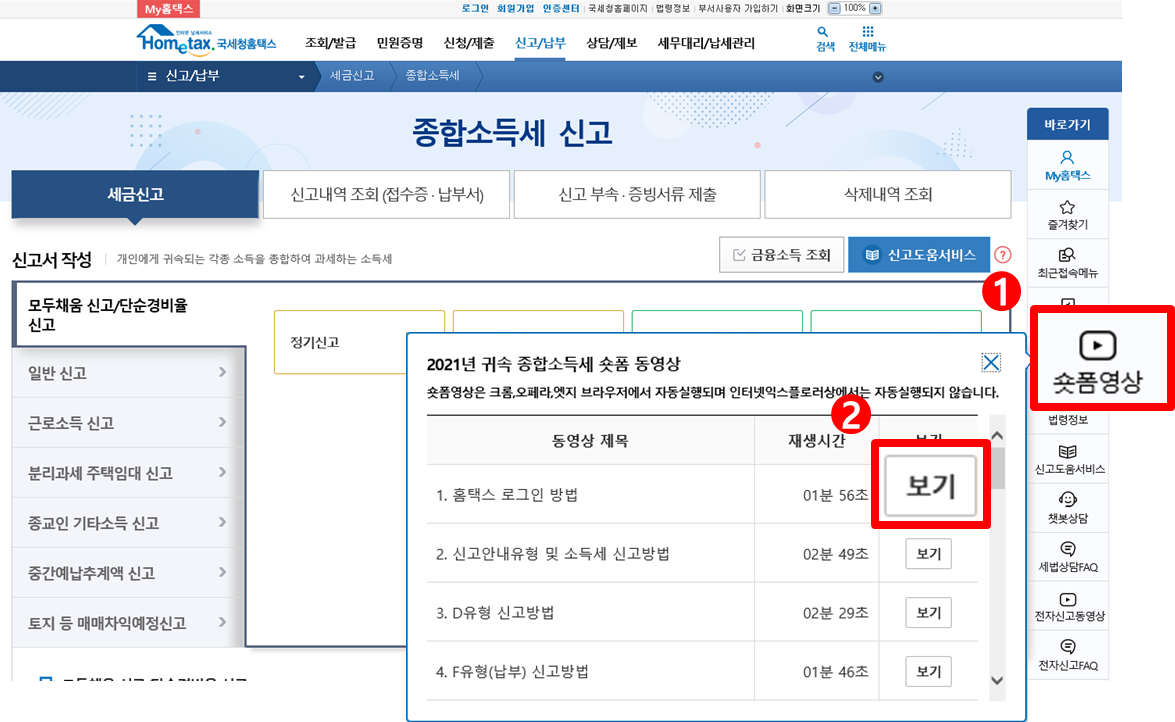This screenshot has height=722, width=1175.
Task: Open 신고도움서비스 sidebar book icon
Action: 1068,451
